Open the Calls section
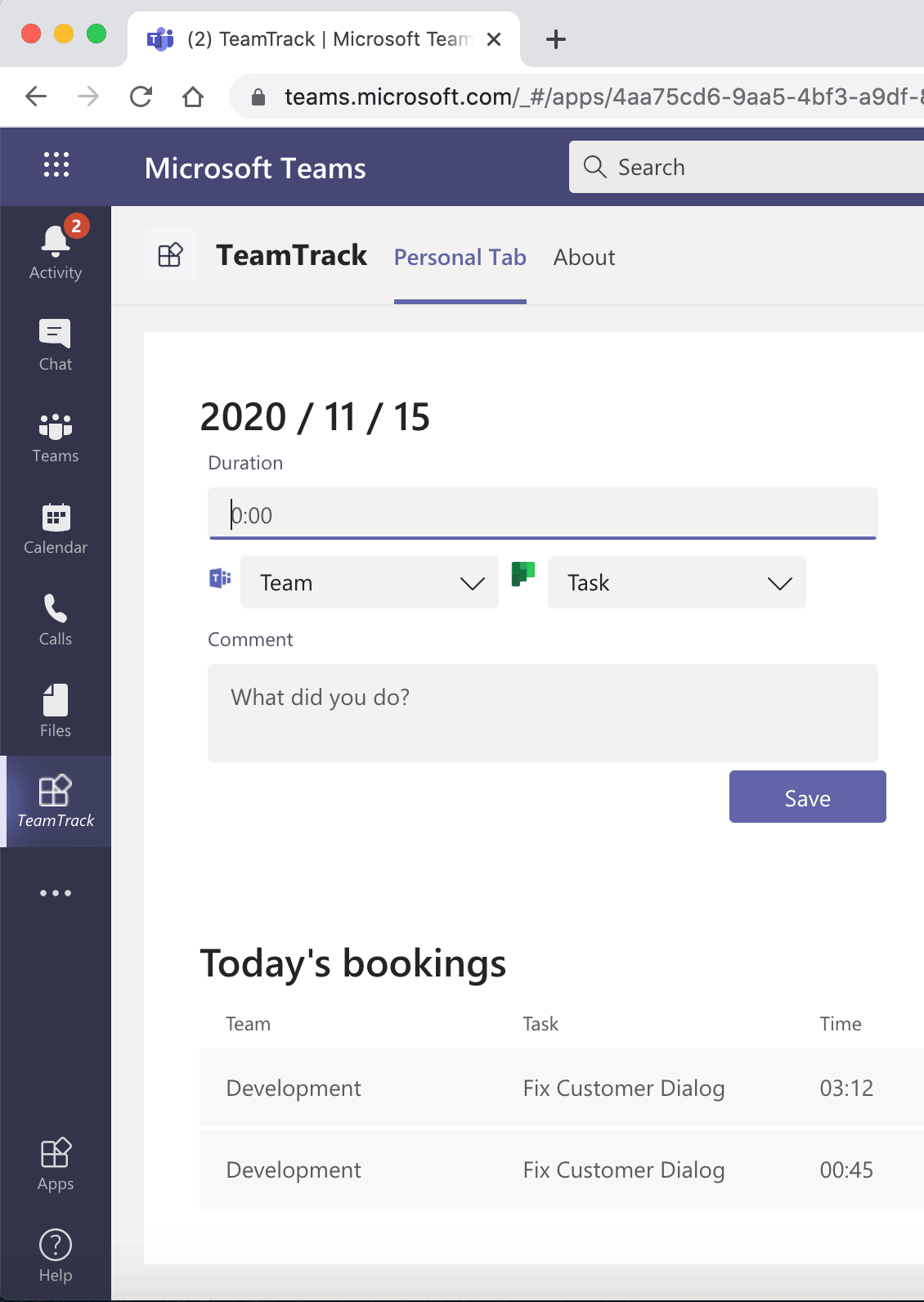Screen dimensions: 924x1302 click(x=56, y=620)
